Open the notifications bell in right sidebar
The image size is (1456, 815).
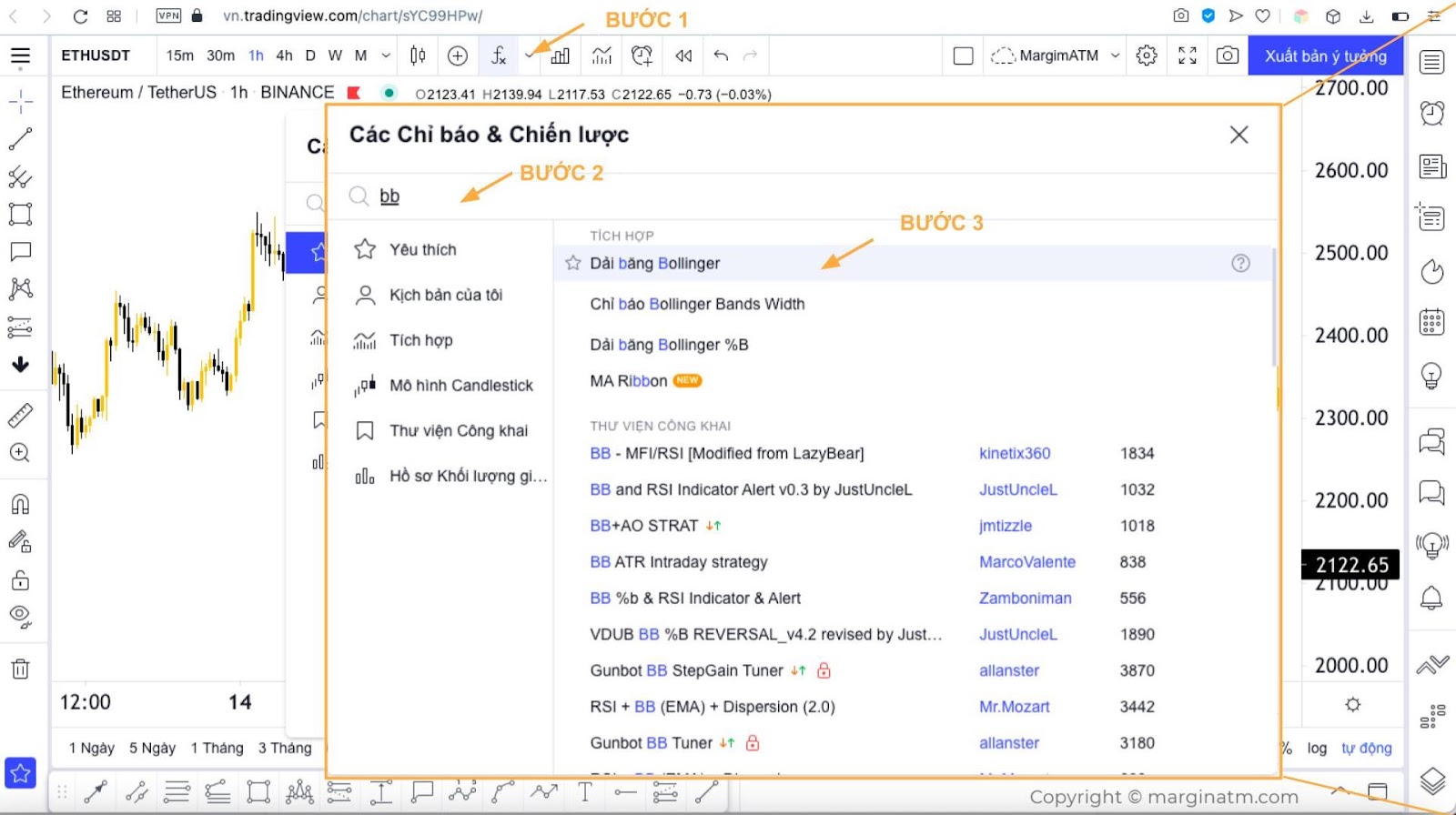coord(1431,598)
